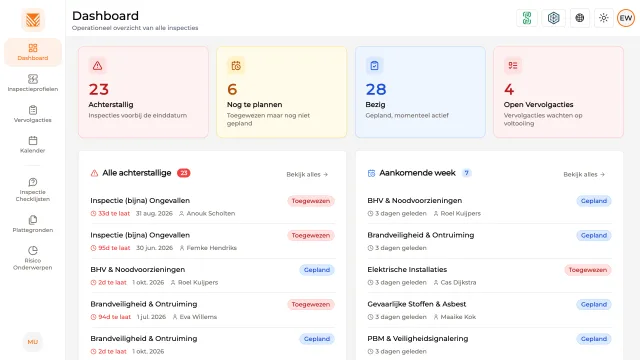The height and width of the screenshot is (360, 640).
Task: Open Brandveiligheid & Ontruiming 2d te laat row
Action: (x=213, y=344)
